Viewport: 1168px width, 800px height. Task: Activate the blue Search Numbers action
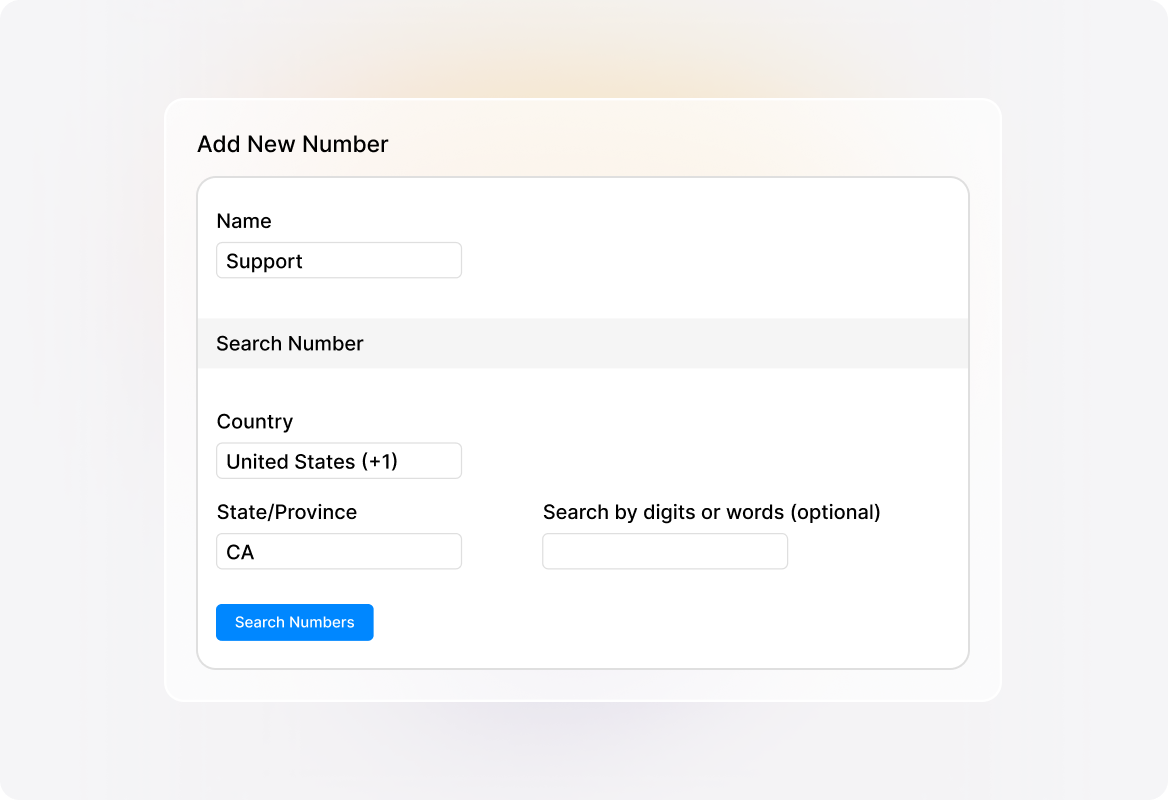(x=294, y=622)
